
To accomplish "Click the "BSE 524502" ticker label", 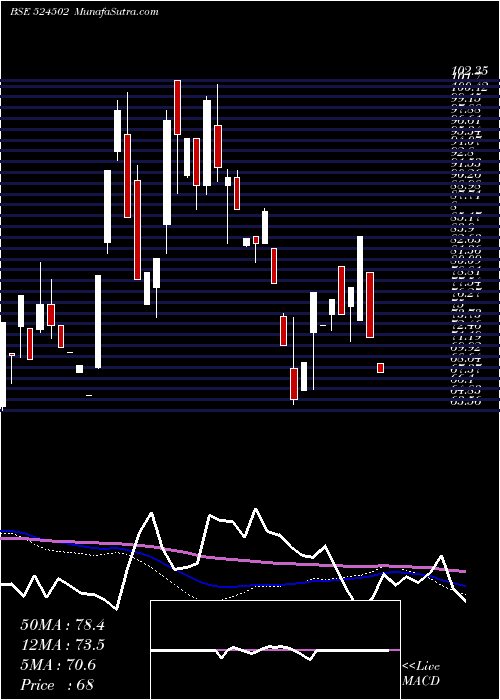I will (39, 12).
